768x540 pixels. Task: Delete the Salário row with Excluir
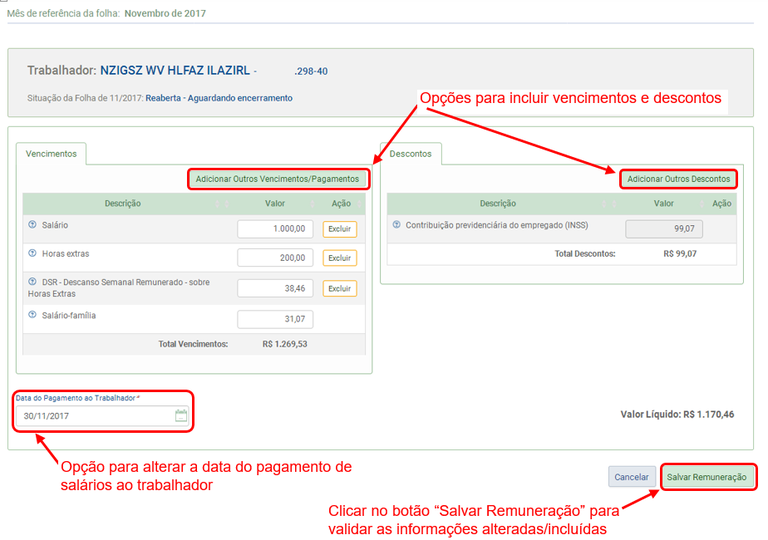[339, 229]
